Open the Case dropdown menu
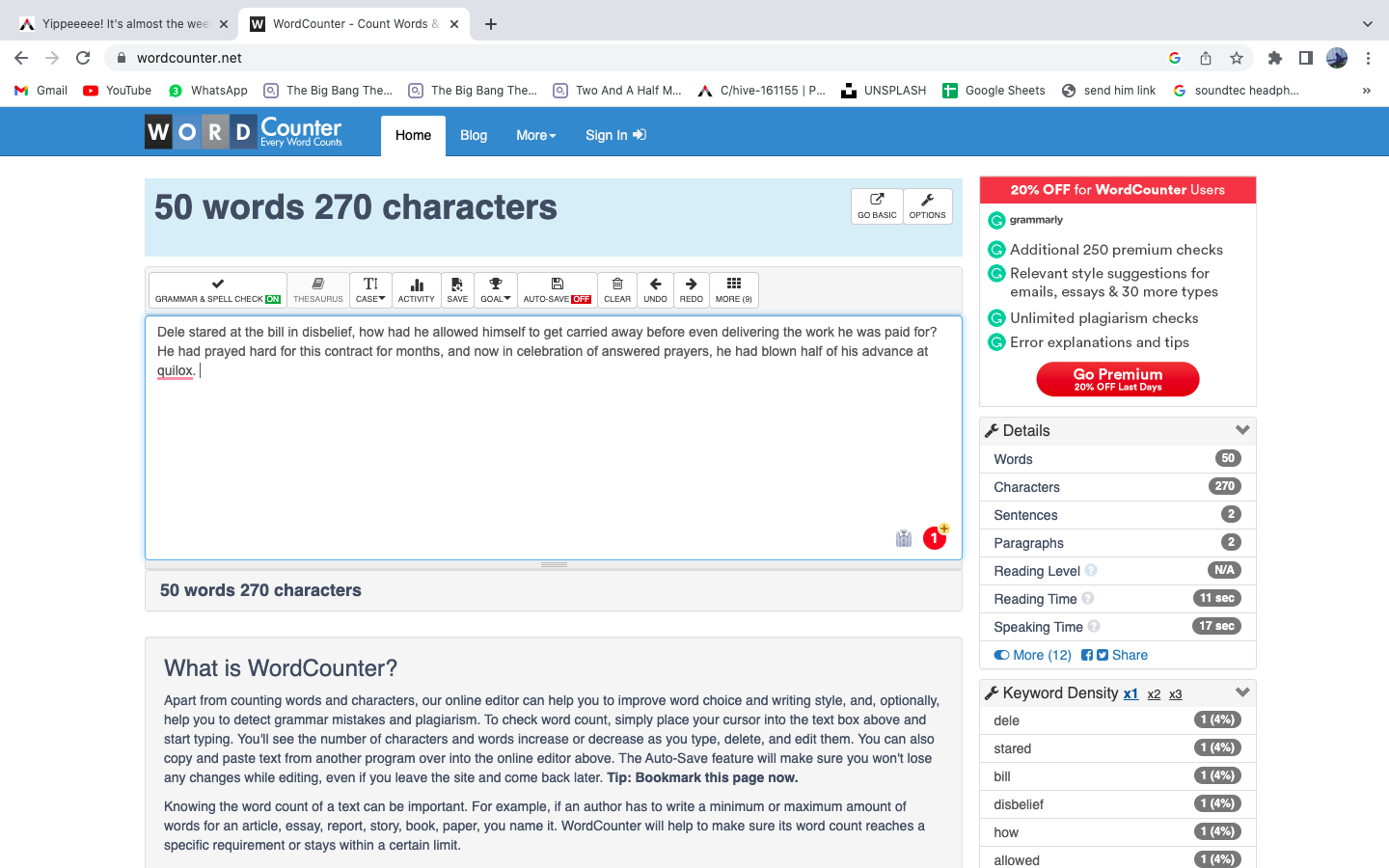The height and width of the screenshot is (868, 1389). [370, 290]
